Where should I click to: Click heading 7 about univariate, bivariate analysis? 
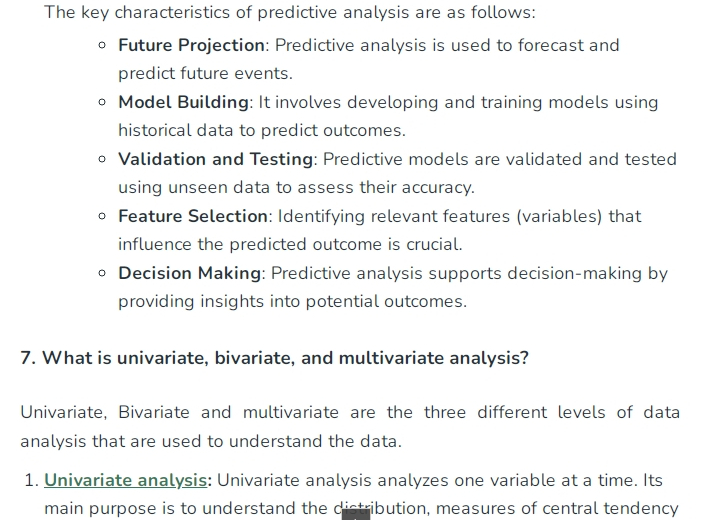[x=275, y=358]
